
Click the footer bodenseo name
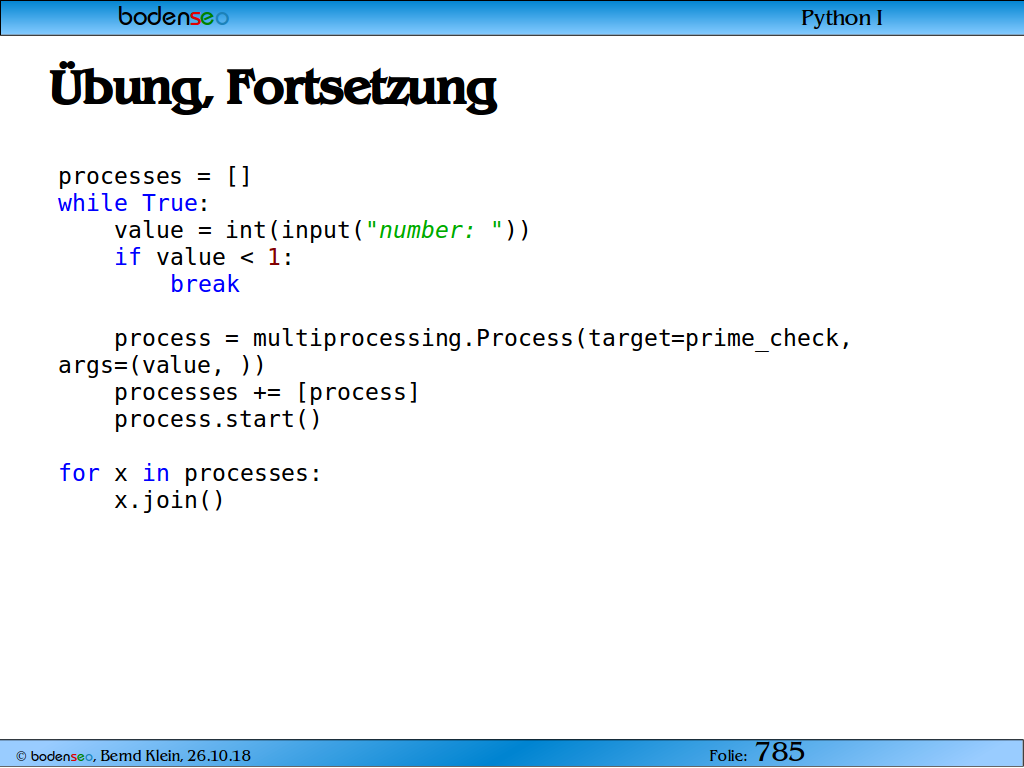click(x=61, y=756)
